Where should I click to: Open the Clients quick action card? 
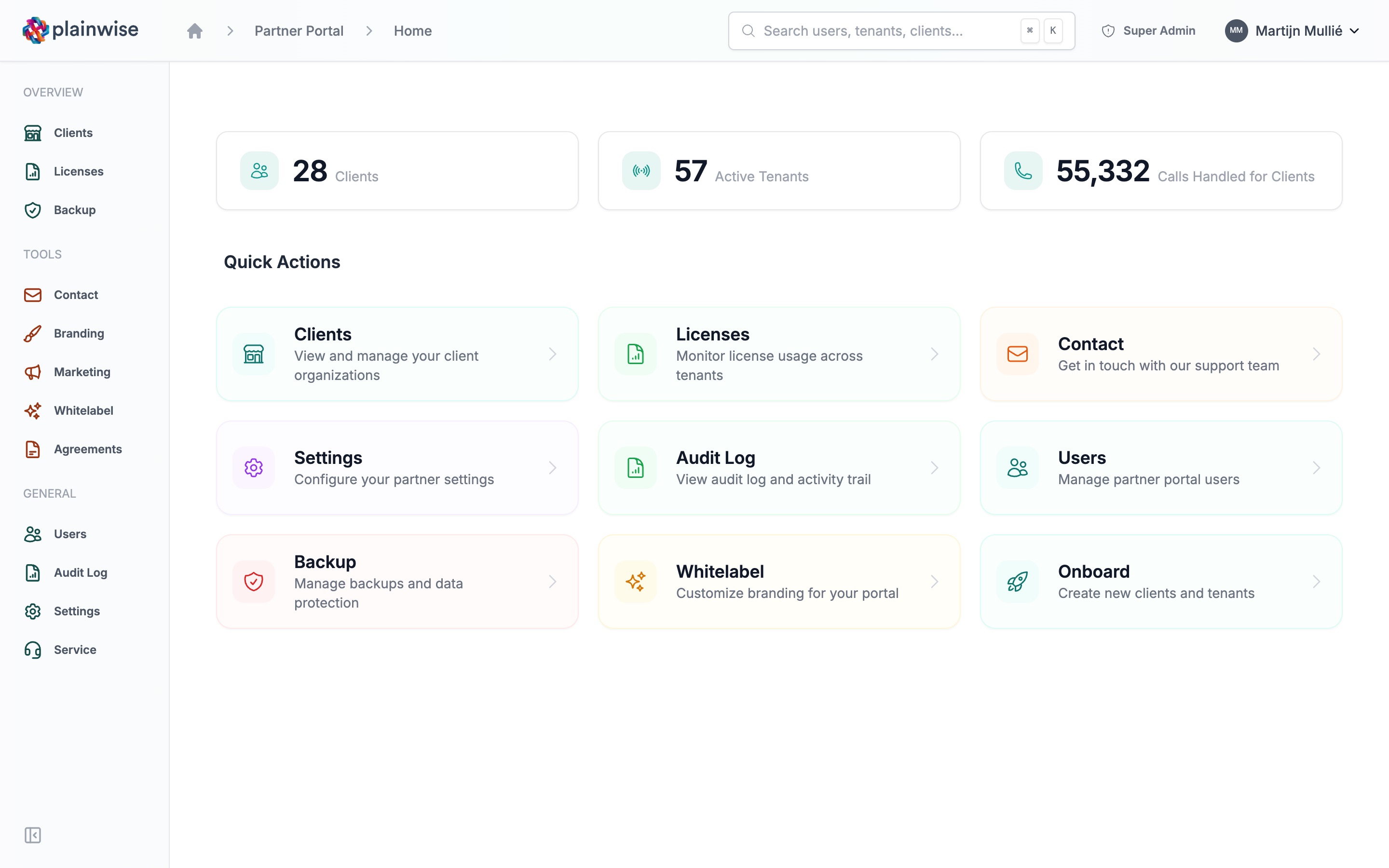coord(397,353)
